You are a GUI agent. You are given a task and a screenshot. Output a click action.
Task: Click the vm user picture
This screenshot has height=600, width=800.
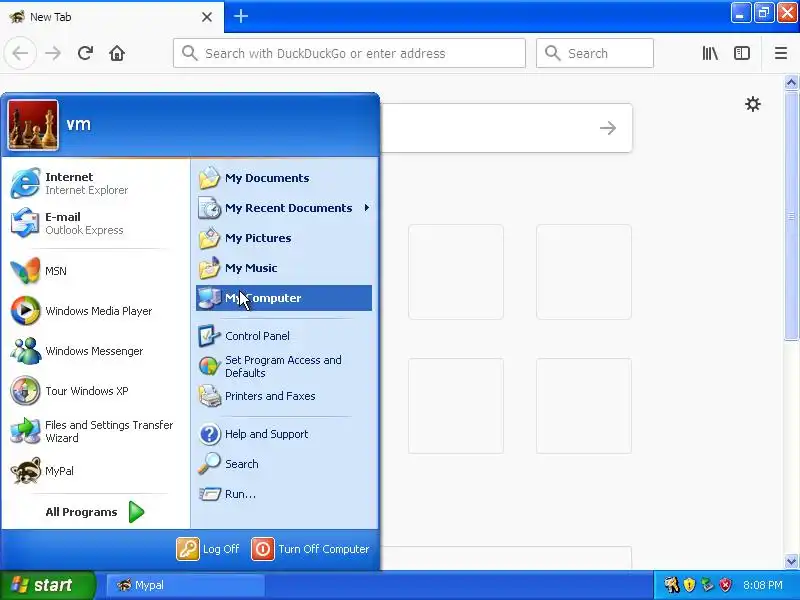pos(33,125)
